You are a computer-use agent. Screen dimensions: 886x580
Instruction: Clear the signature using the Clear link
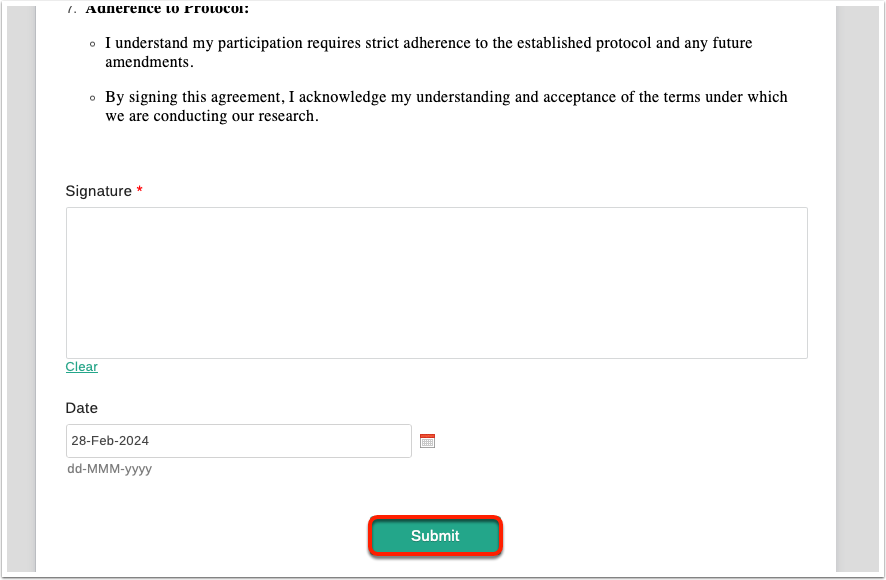click(x=81, y=366)
